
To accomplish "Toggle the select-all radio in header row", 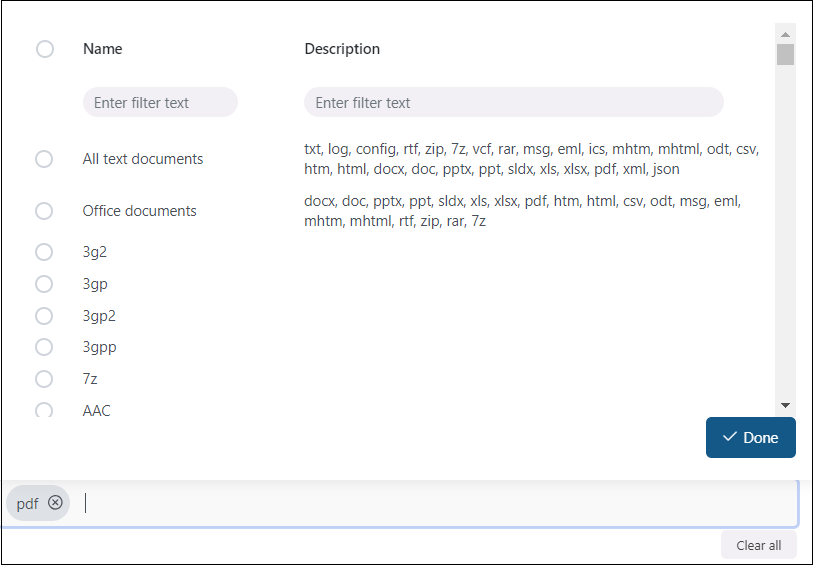I will [45, 49].
